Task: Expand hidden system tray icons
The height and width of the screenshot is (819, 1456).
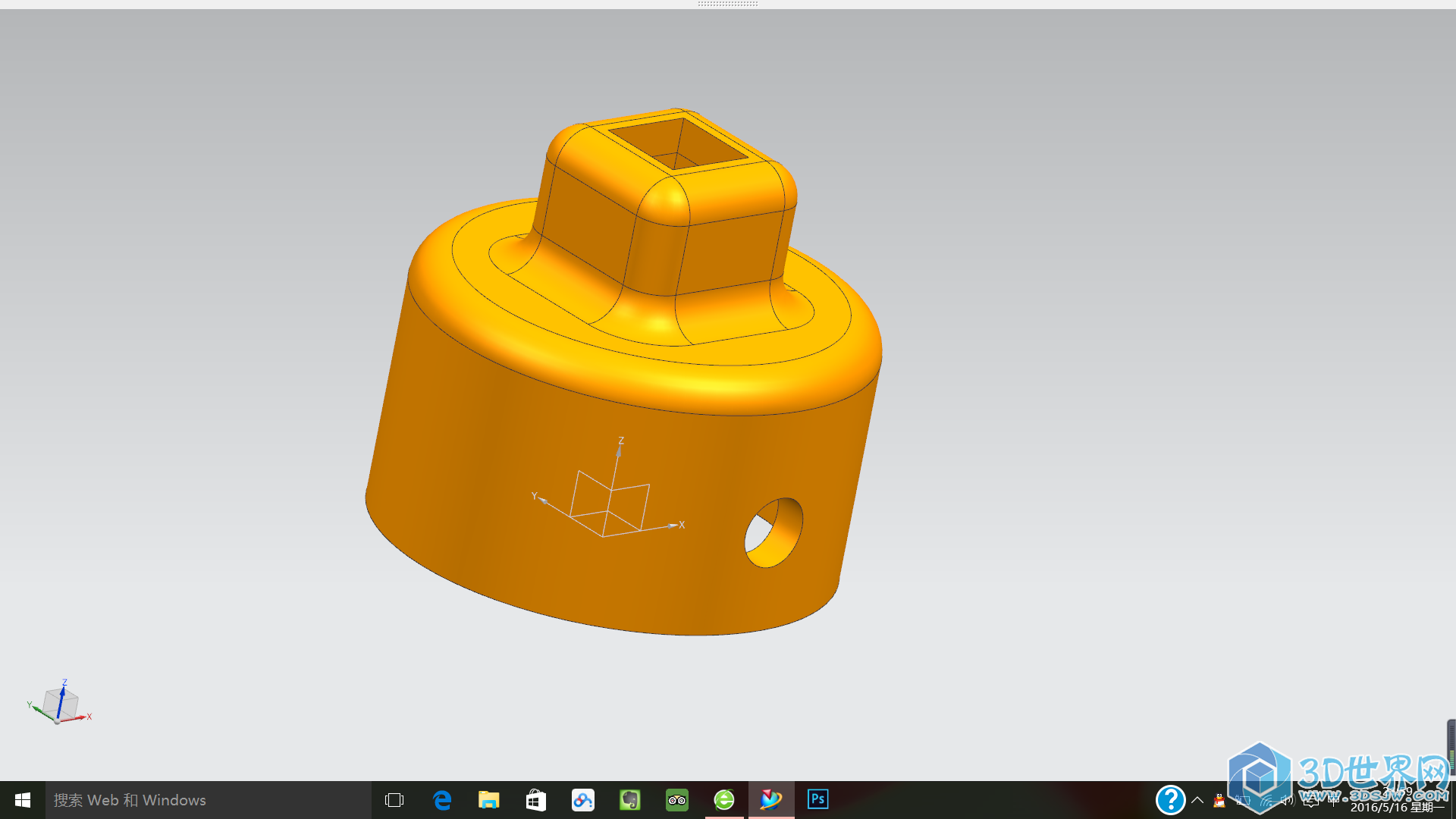Action: (1197, 800)
